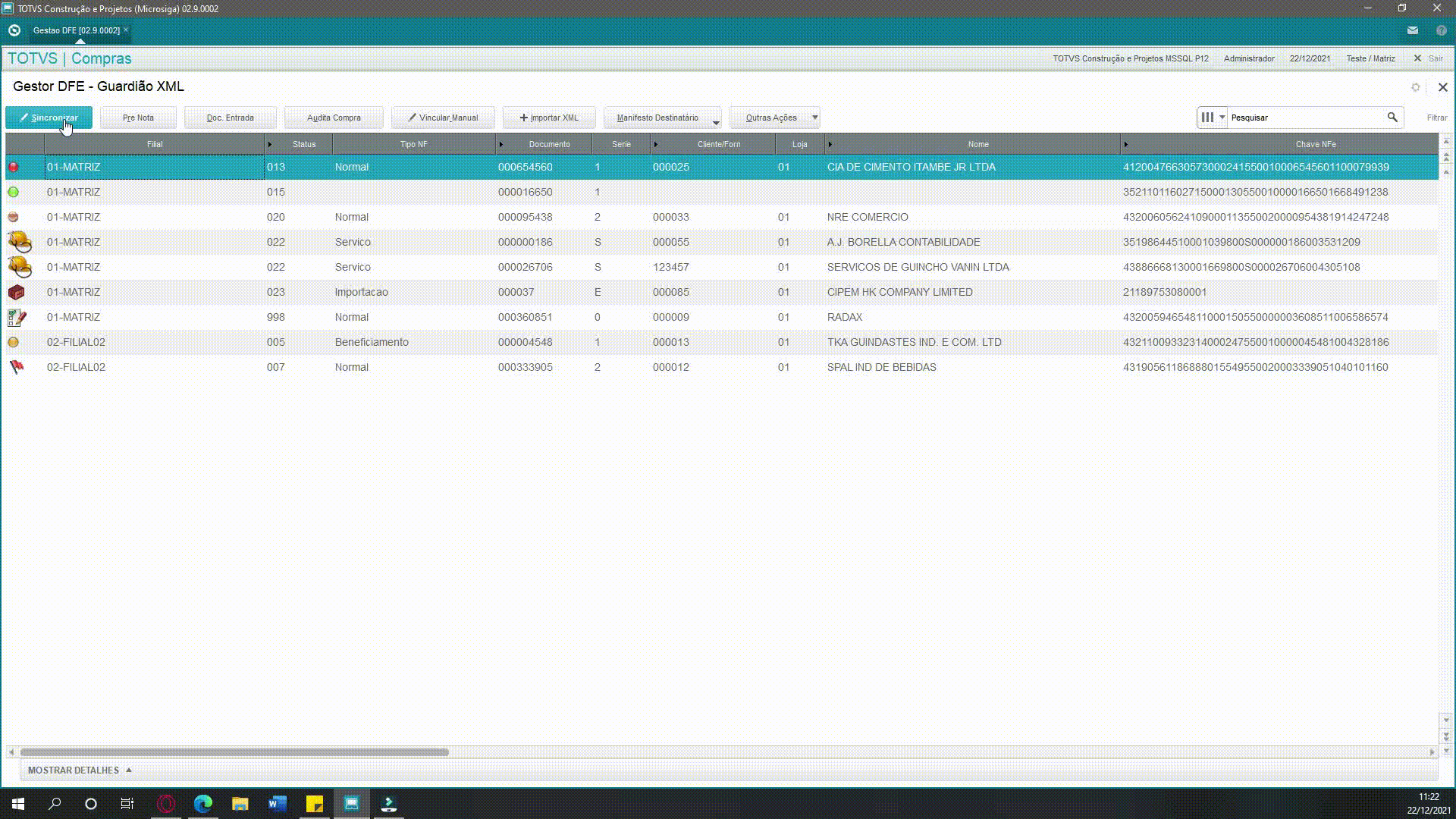Open the Chave NFe column header arrow
This screenshot has width=1456, height=819.
click(x=1125, y=144)
